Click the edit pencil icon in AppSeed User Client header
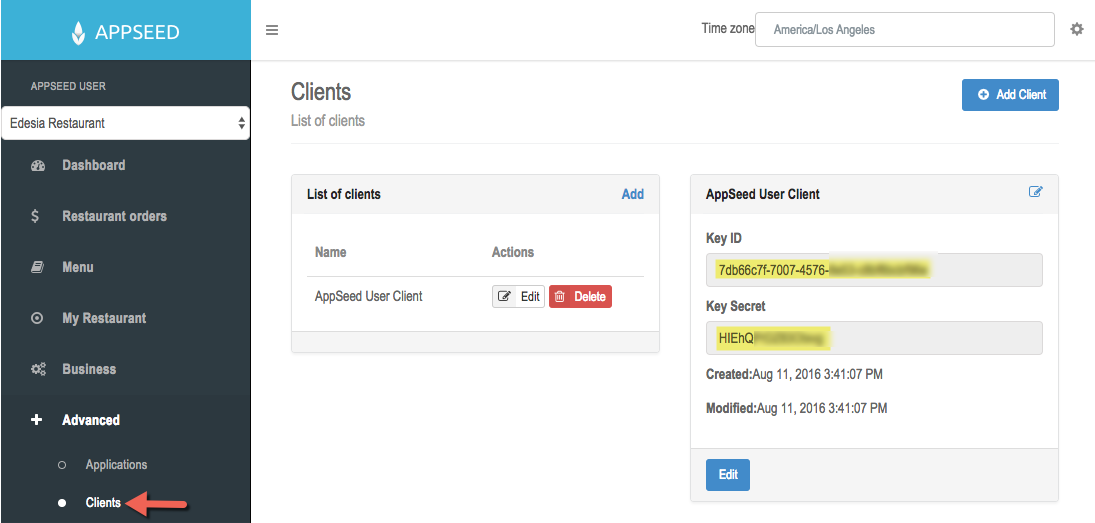This screenshot has height=523, width=1095. point(1036,191)
